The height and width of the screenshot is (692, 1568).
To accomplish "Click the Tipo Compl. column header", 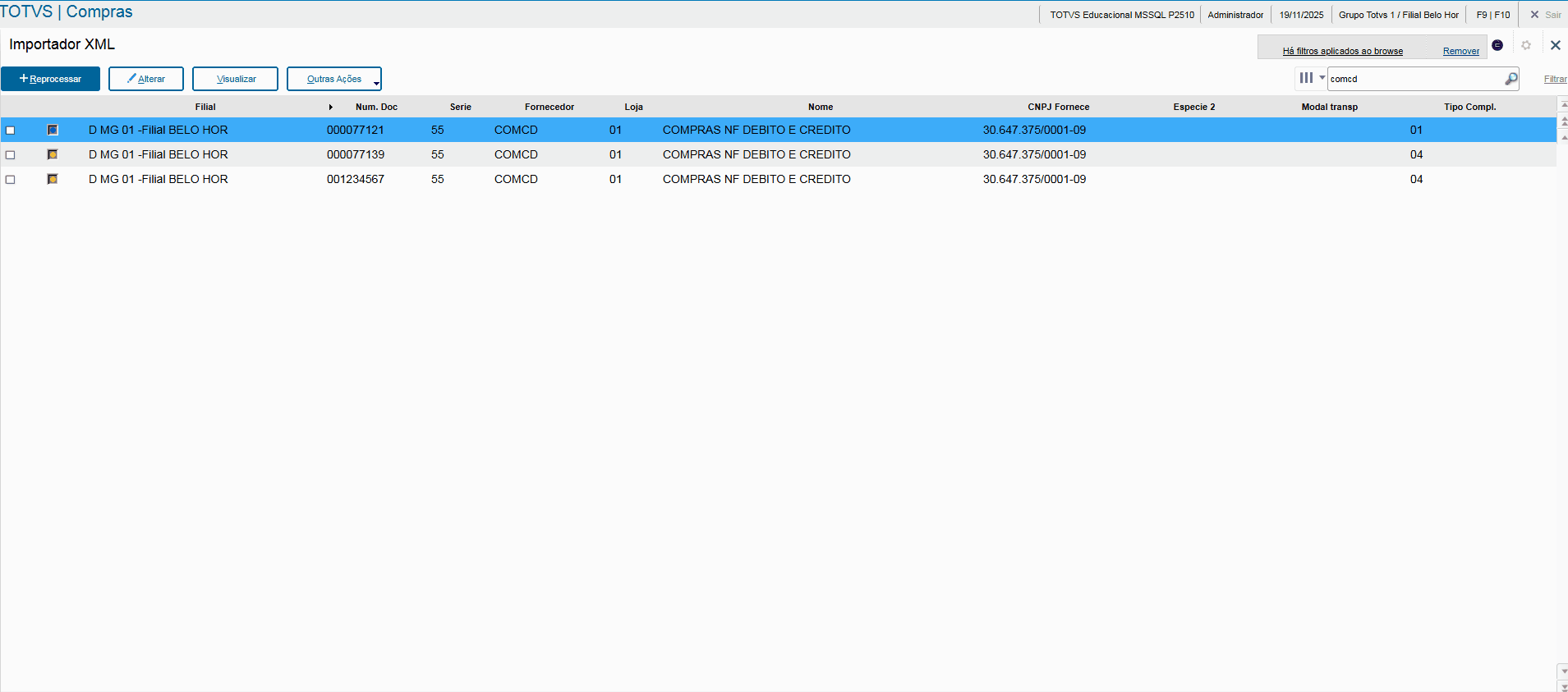I will (1470, 107).
